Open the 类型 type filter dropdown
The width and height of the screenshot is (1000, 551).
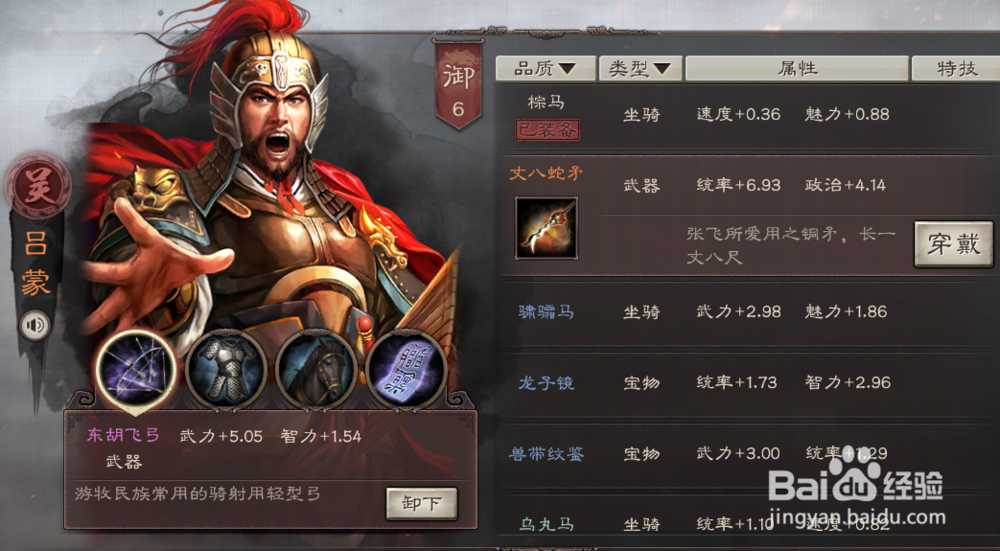point(640,68)
